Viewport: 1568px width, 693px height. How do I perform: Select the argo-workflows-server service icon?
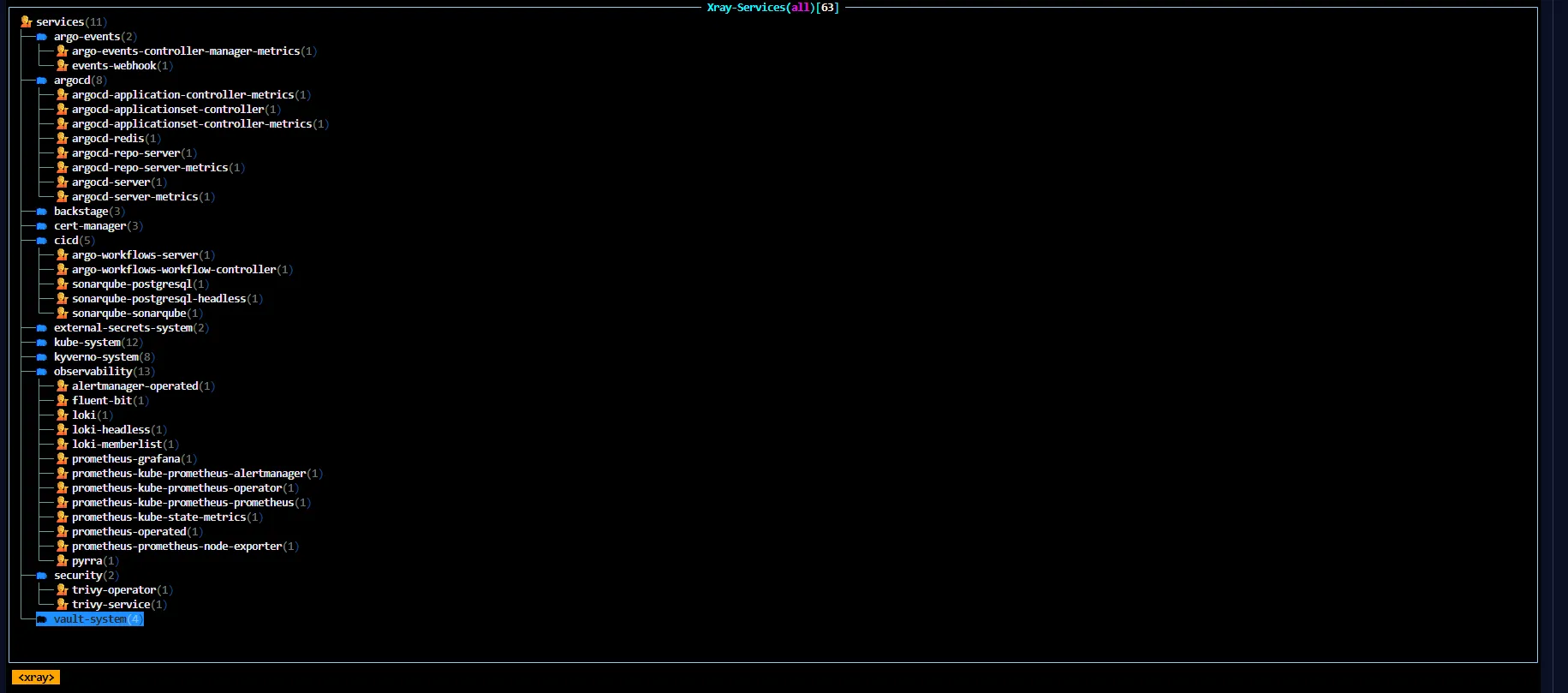point(63,255)
